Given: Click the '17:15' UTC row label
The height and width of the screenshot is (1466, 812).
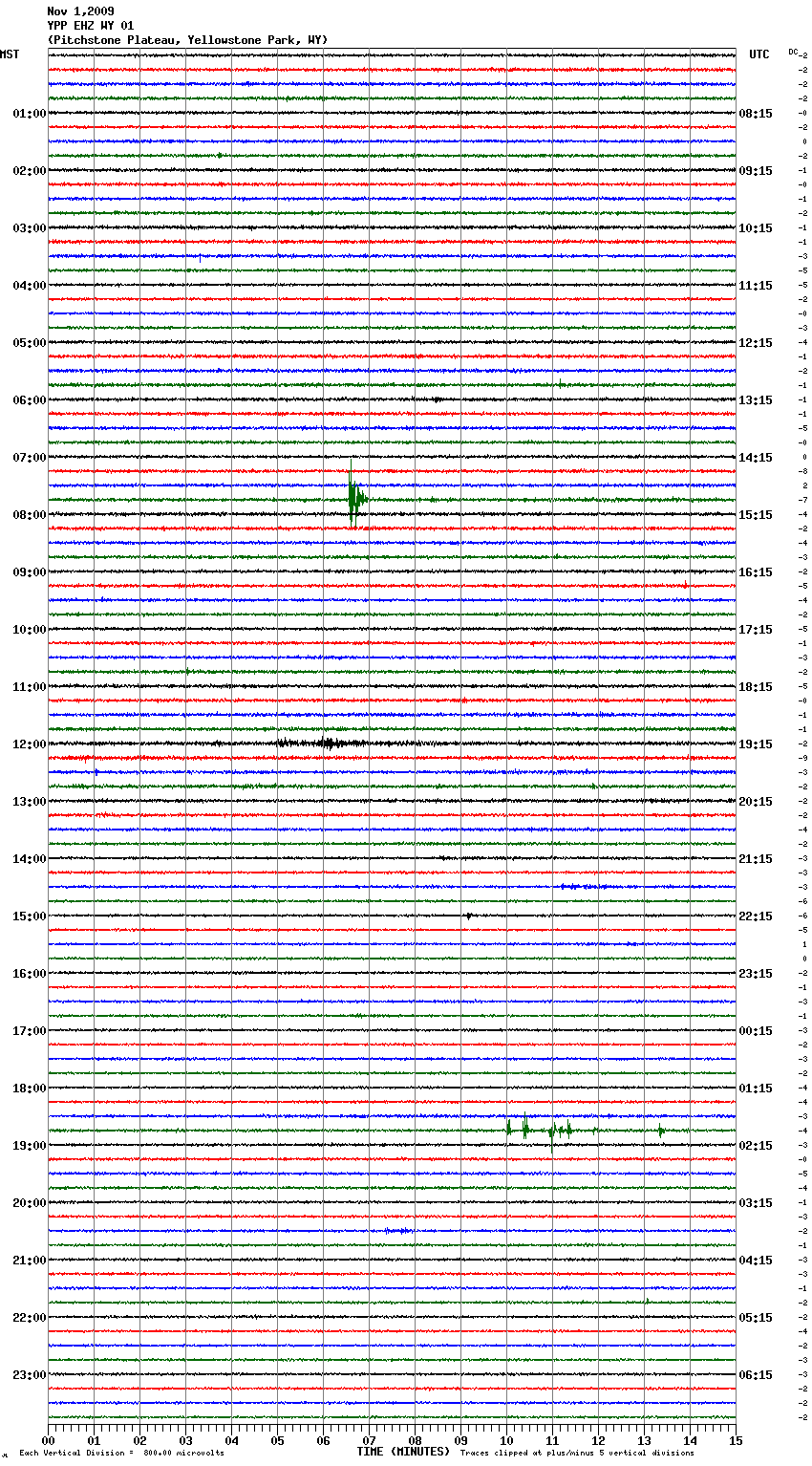Looking at the screenshot, I should point(756,630).
